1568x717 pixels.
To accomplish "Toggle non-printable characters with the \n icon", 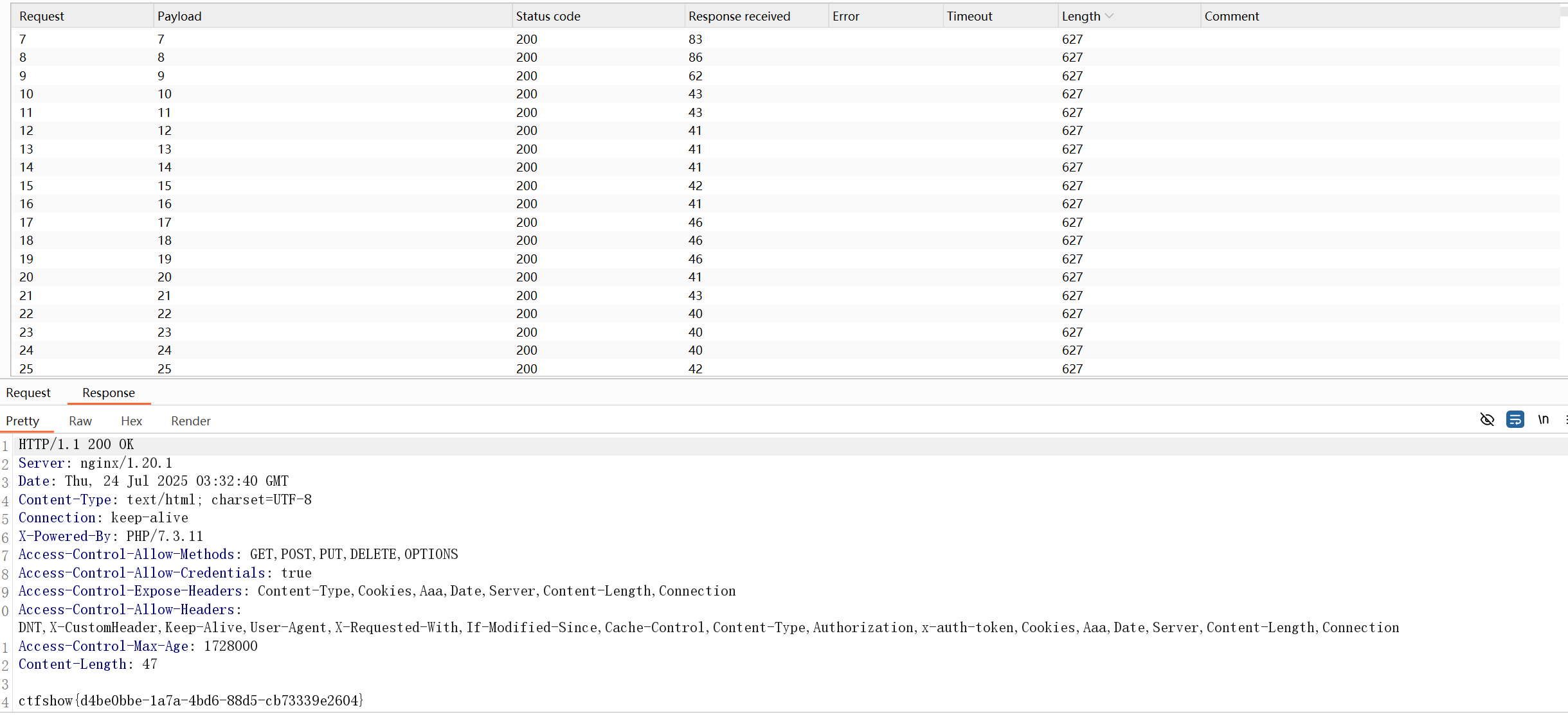I will point(1543,420).
